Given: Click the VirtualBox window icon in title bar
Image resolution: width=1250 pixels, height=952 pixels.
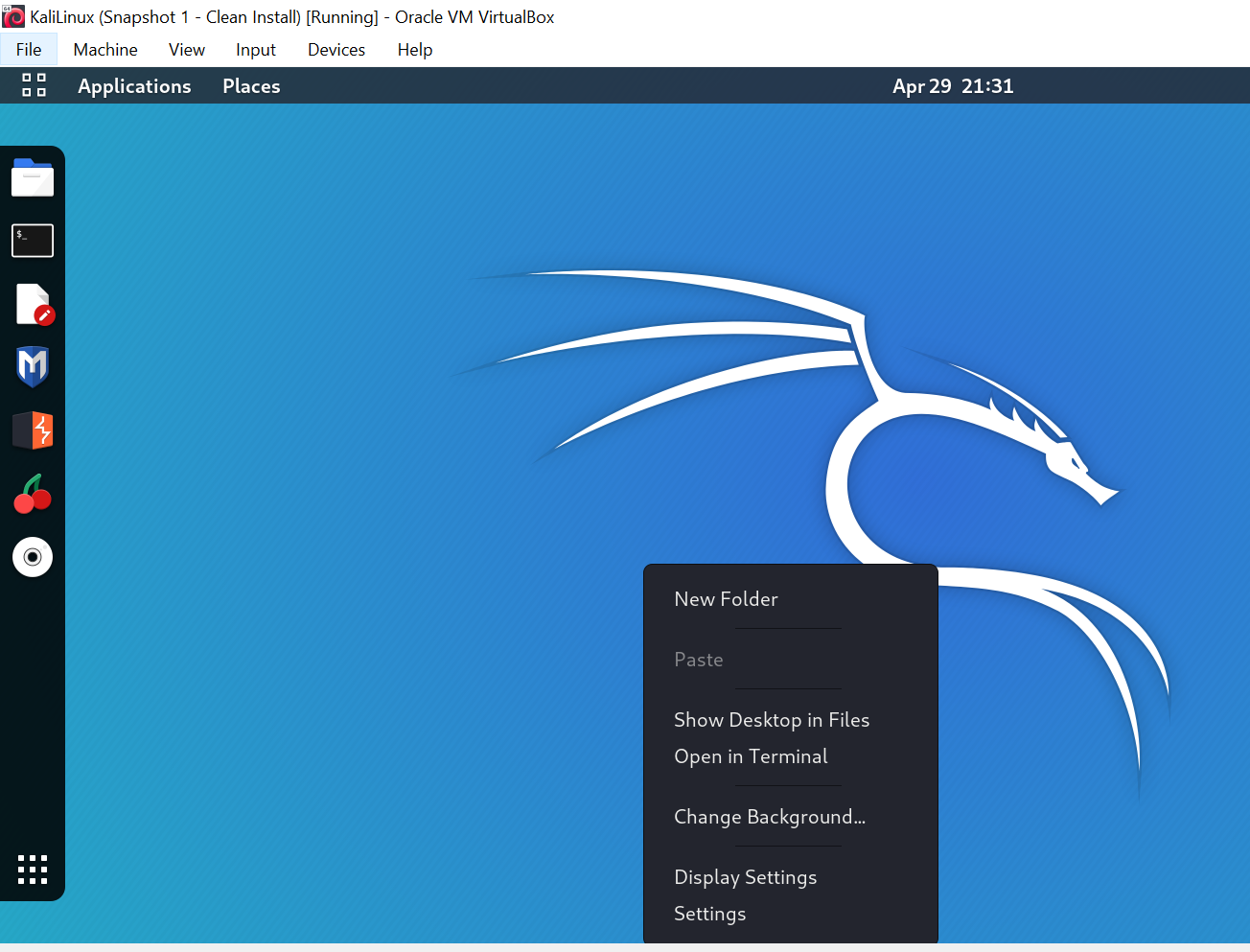Looking at the screenshot, I should pyautogui.click(x=13, y=16).
